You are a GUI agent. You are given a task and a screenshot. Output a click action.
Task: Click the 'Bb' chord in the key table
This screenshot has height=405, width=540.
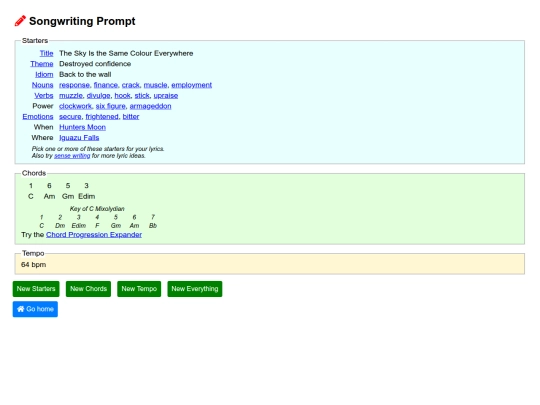[153, 226]
